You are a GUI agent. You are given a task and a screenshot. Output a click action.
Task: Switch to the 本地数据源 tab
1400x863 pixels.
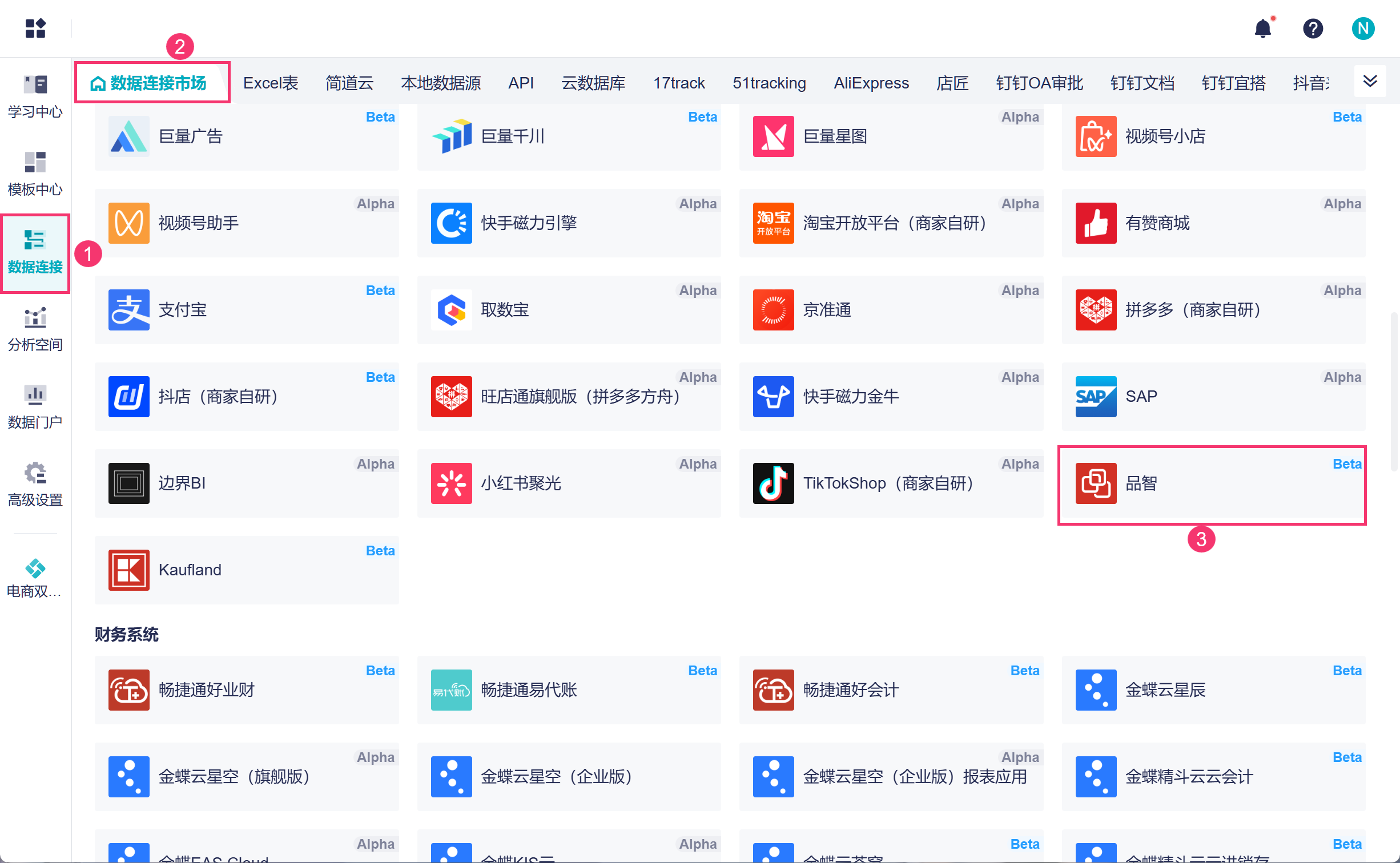441,83
